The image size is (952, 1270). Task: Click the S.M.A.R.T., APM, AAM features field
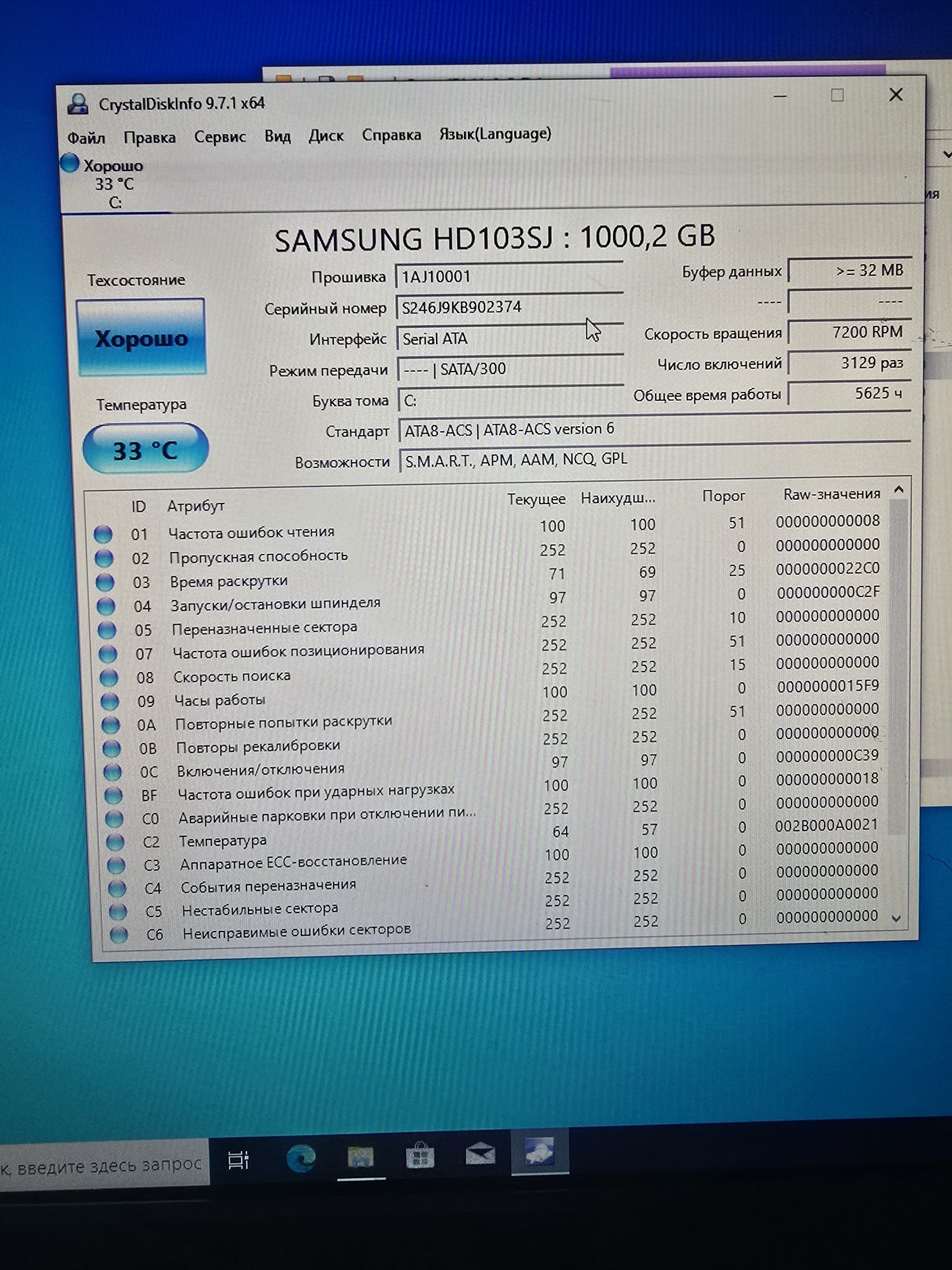click(654, 459)
